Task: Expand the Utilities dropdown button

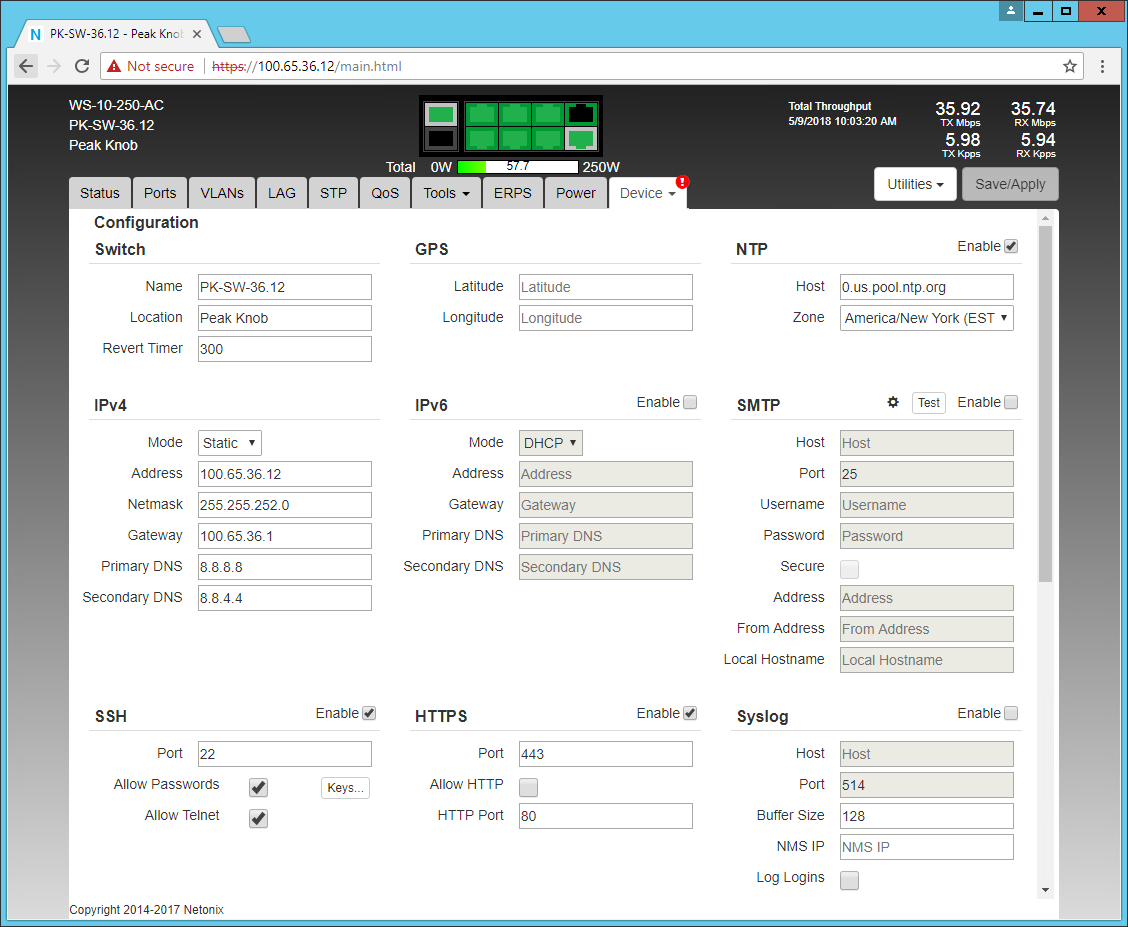Action: pos(915,184)
